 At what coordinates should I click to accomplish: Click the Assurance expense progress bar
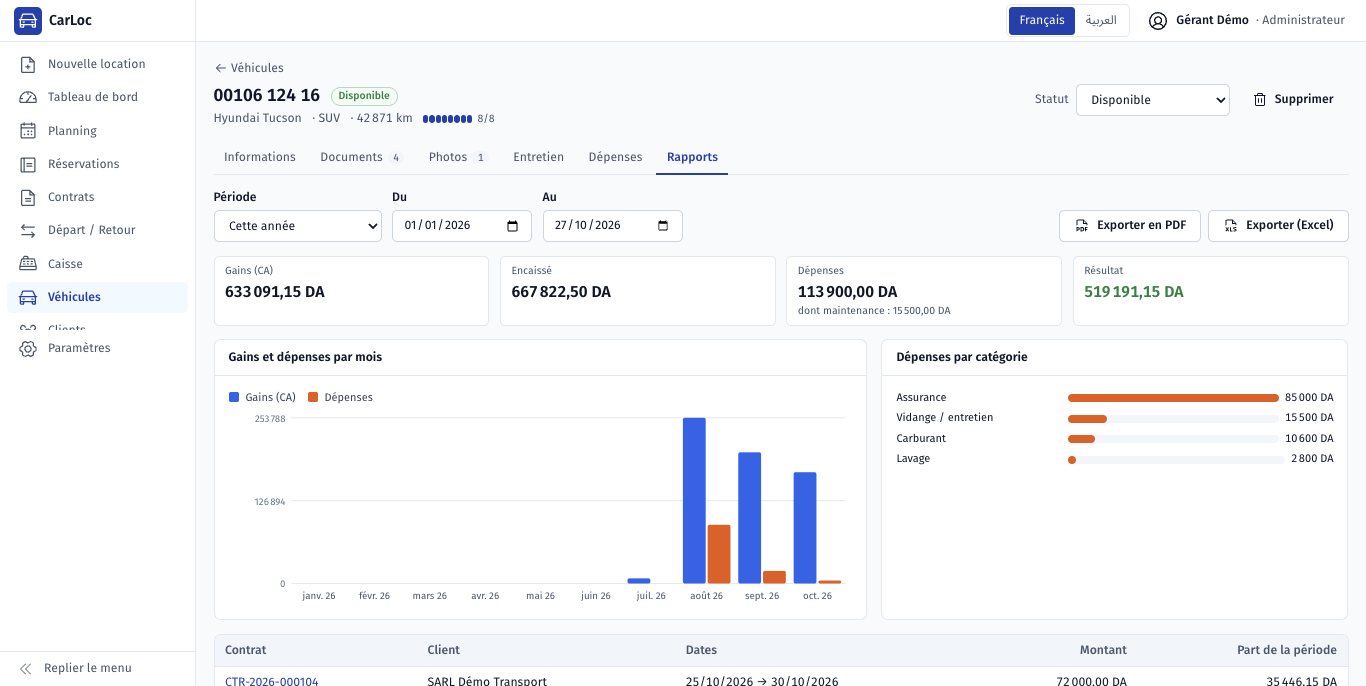(1173, 398)
